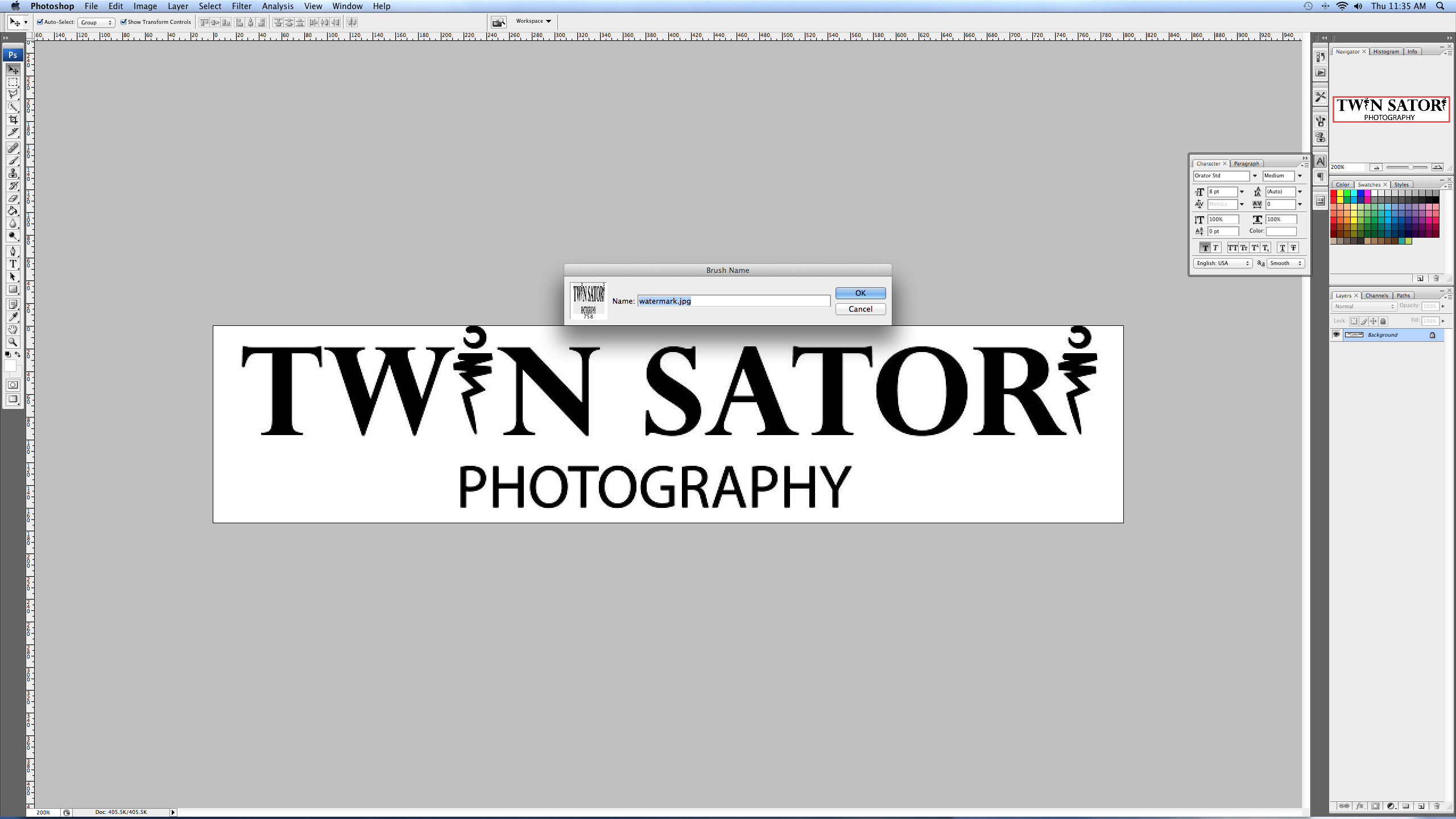This screenshot has height=819, width=1456.
Task: Toggle Faux Italic in Character panel
Action: (1215, 247)
